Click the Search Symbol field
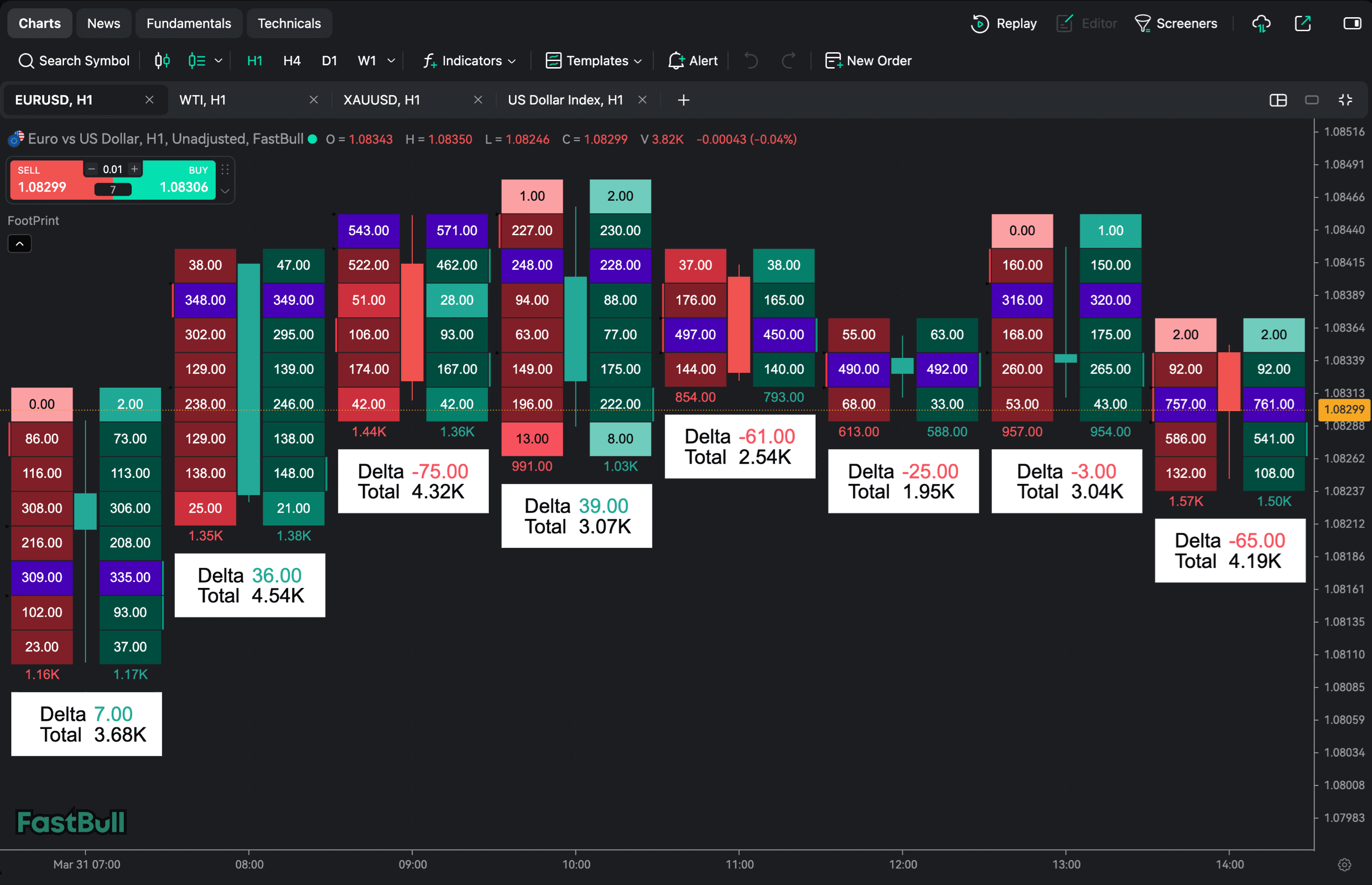Viewport: 1372px width, 885px height. (x=74, y=60)
